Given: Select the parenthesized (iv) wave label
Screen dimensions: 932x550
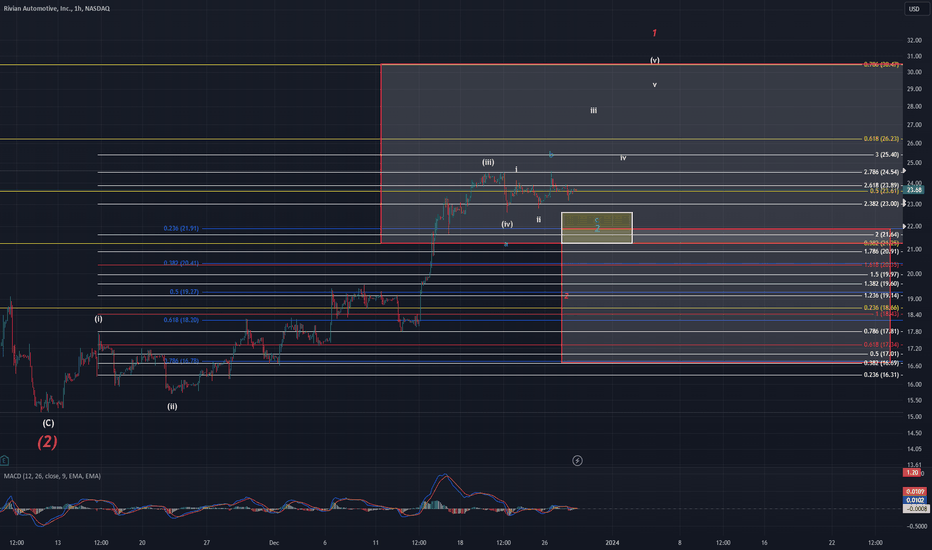Looking at the screenshot, I should click(507, 224).
